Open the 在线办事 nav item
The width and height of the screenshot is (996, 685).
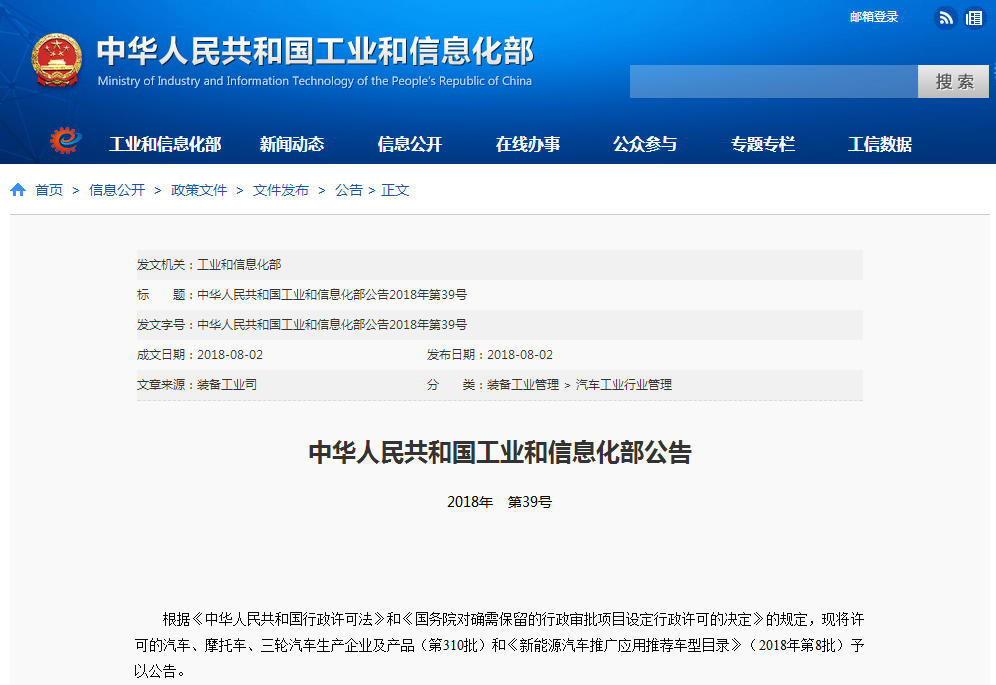528,144
